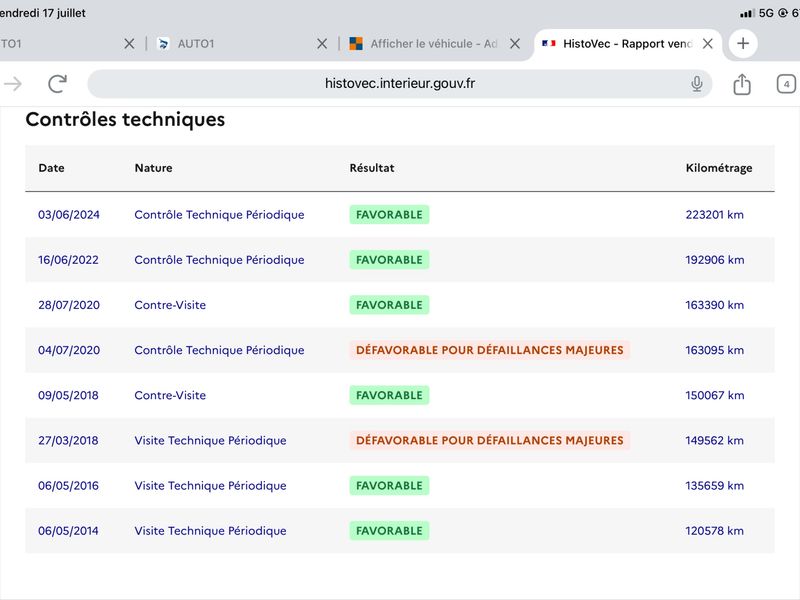Switch to the Afficher le véhicule tab

tap(423, 44)
